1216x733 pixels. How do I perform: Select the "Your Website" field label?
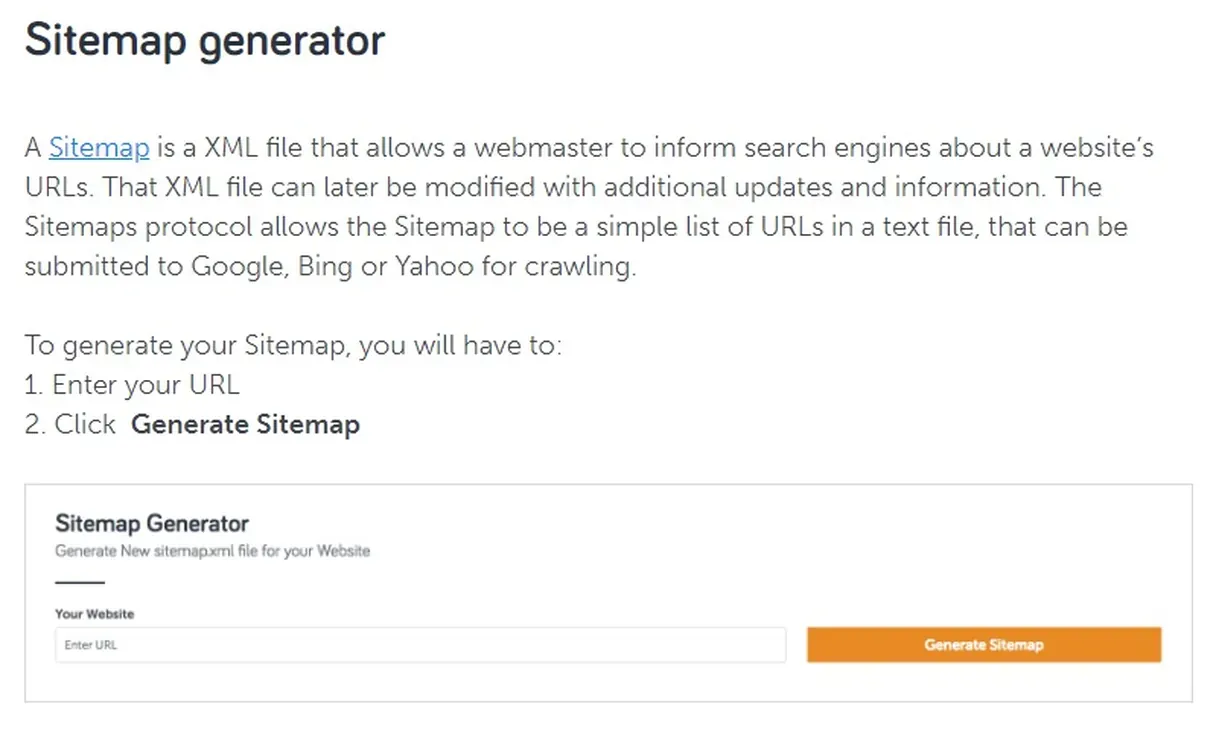94,613
